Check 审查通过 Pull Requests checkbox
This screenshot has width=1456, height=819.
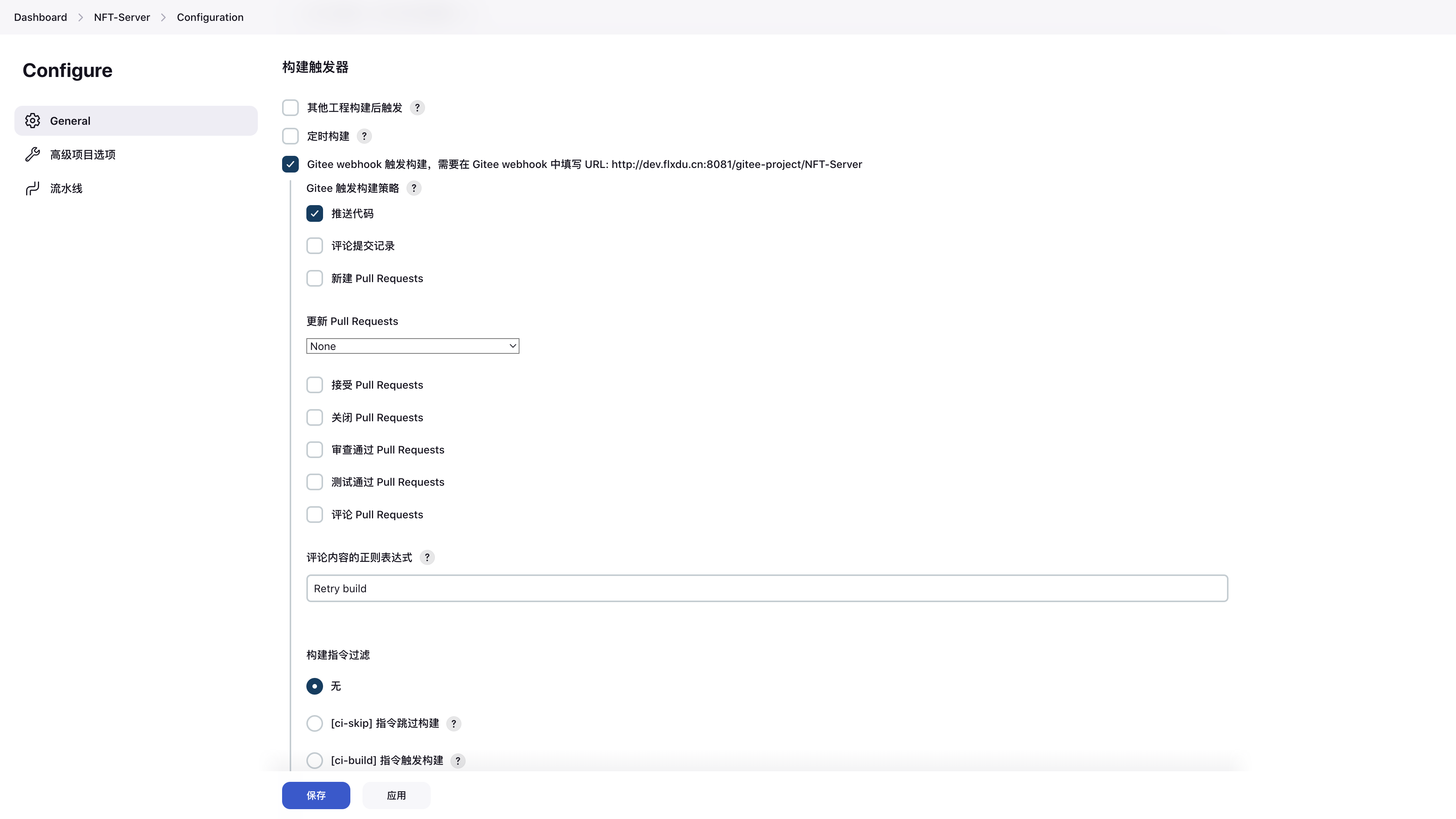[315, 450]
